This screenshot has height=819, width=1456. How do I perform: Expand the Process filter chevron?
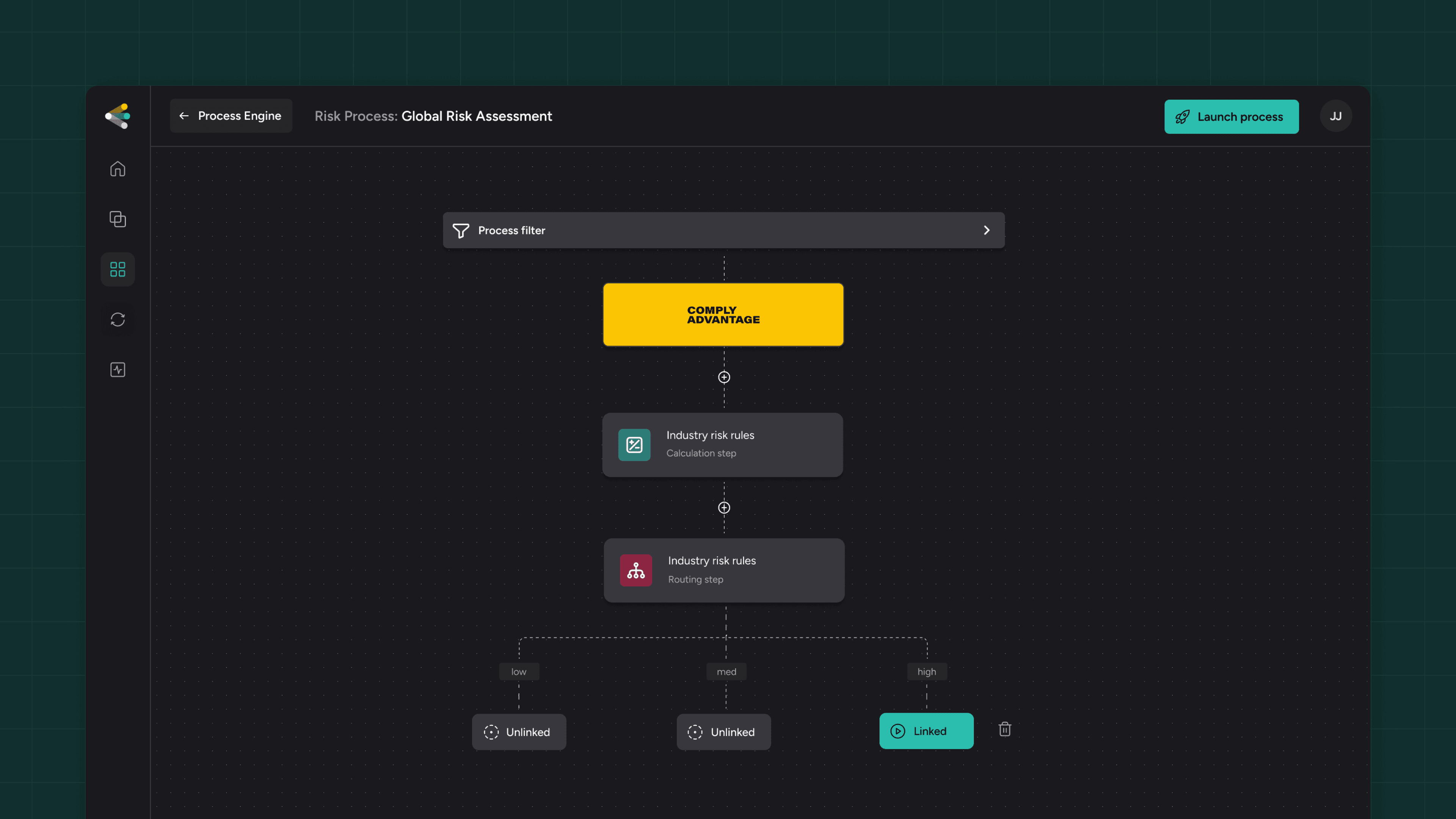click(986, 230)
